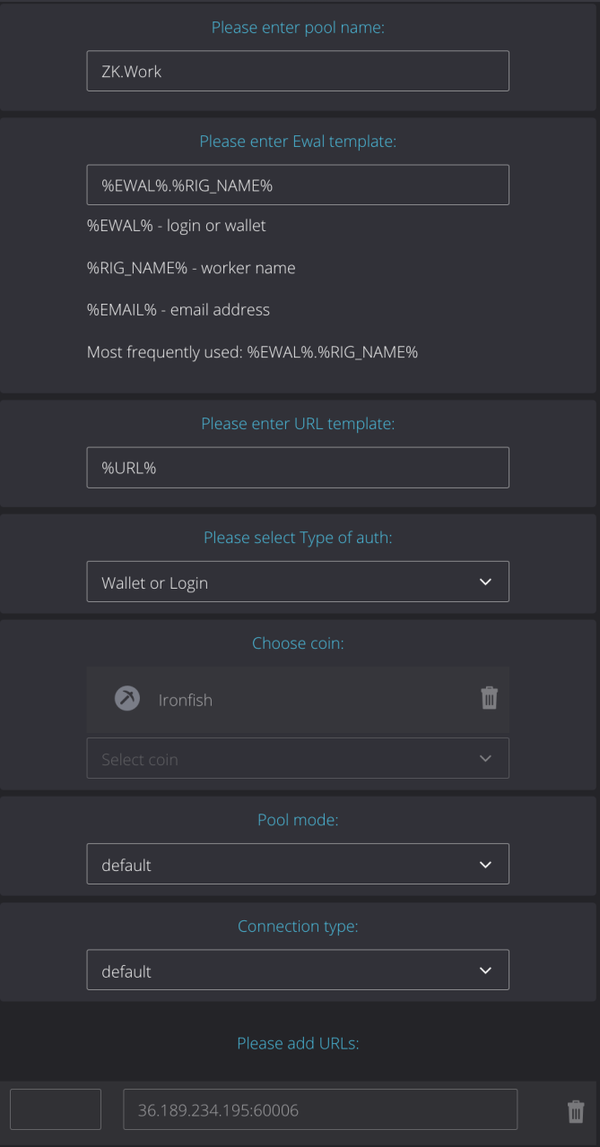
Task: Click the Pool mode chevron arrow
Action: click(x=486, y=865)
